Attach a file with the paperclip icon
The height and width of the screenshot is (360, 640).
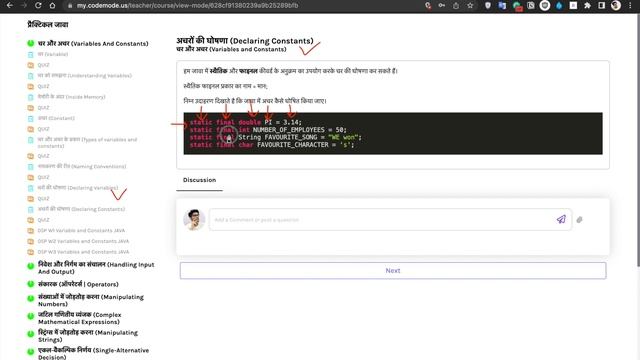(579, 220)
